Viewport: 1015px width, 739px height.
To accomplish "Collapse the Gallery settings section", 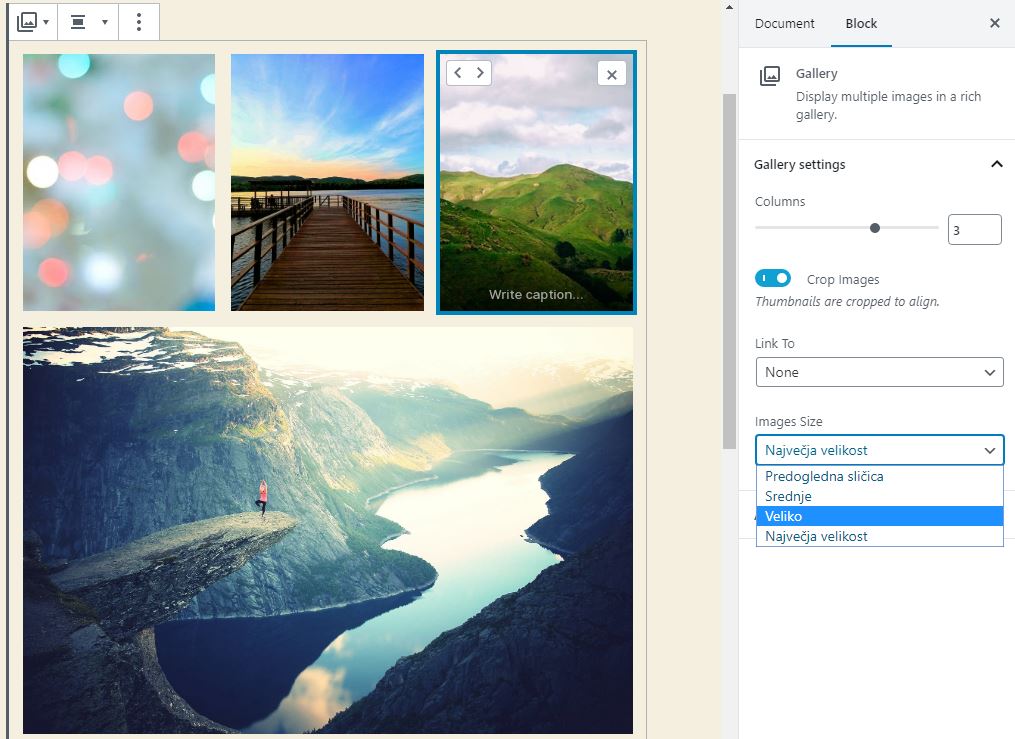I will tap(996, 164).
